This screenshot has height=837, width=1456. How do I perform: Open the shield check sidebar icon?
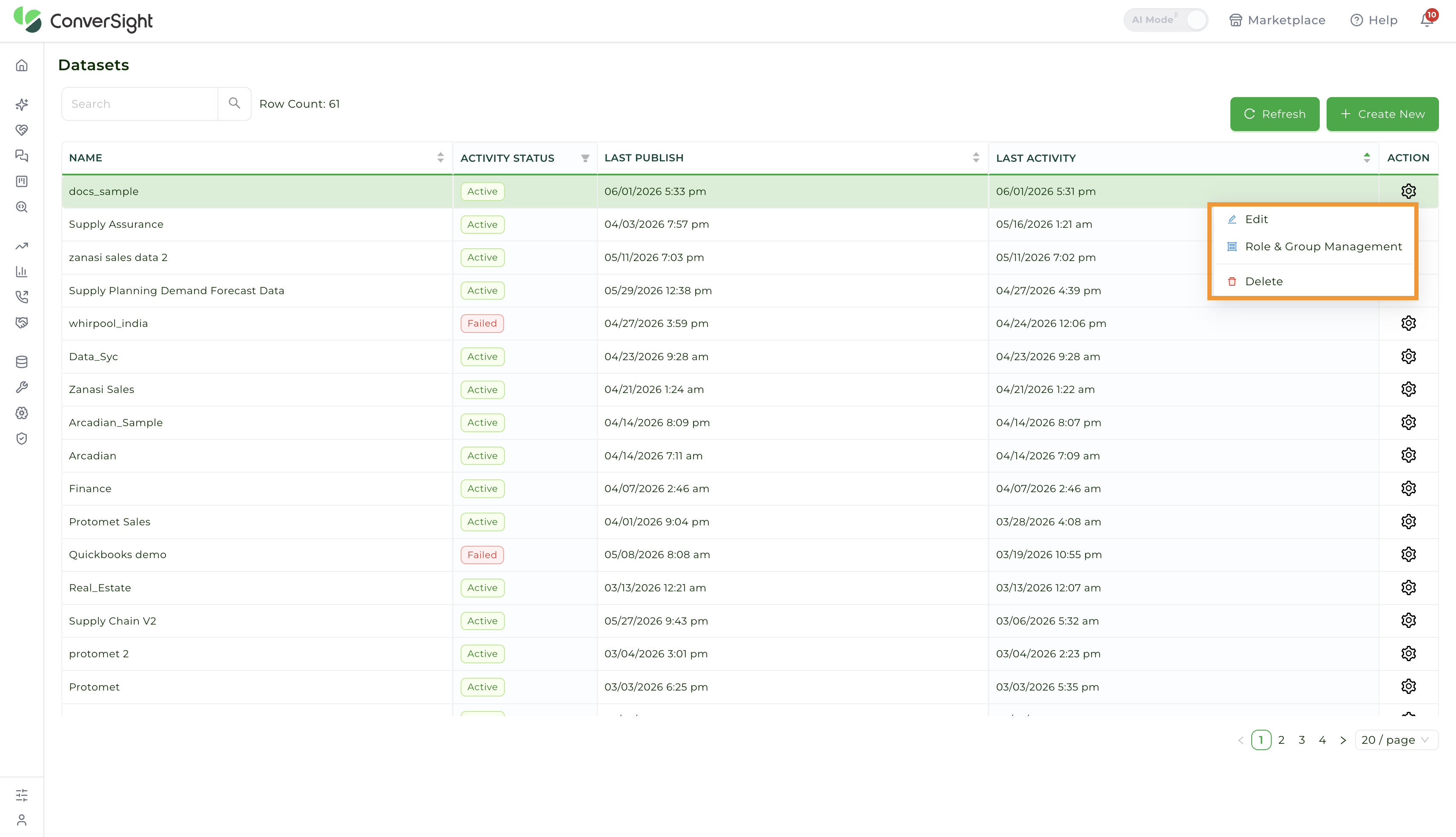point(22,439)
